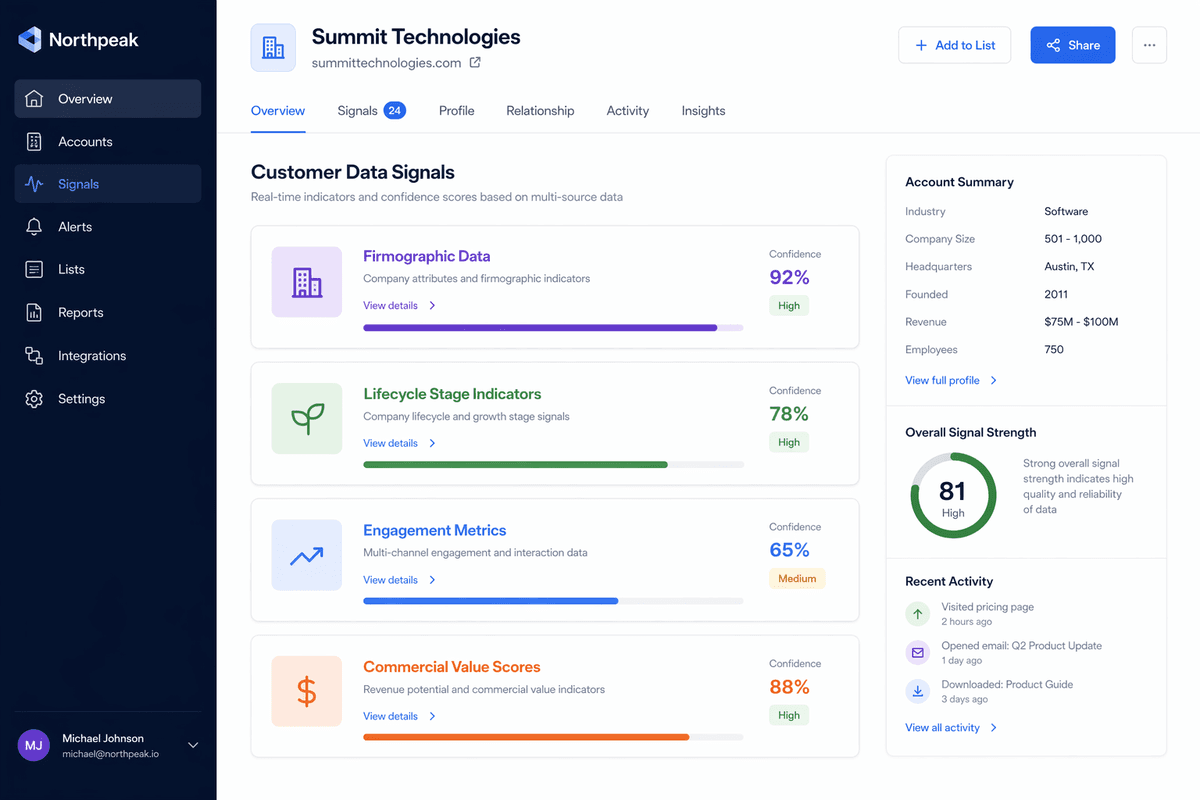Click the Reports chart-document icon
Image resolution: width=1200 pixels, height=800 pixels.
tap(34, 313)
